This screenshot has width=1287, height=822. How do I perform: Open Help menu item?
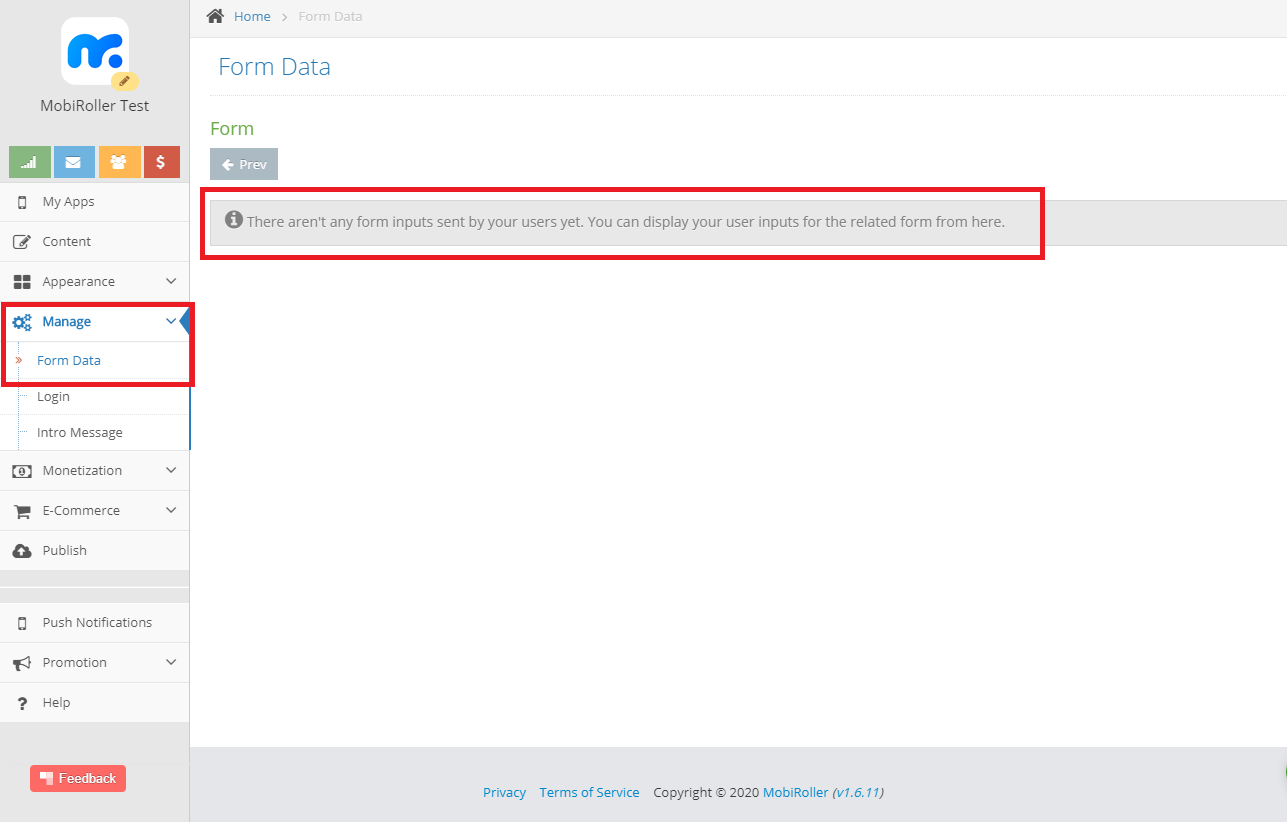(95, 703)
